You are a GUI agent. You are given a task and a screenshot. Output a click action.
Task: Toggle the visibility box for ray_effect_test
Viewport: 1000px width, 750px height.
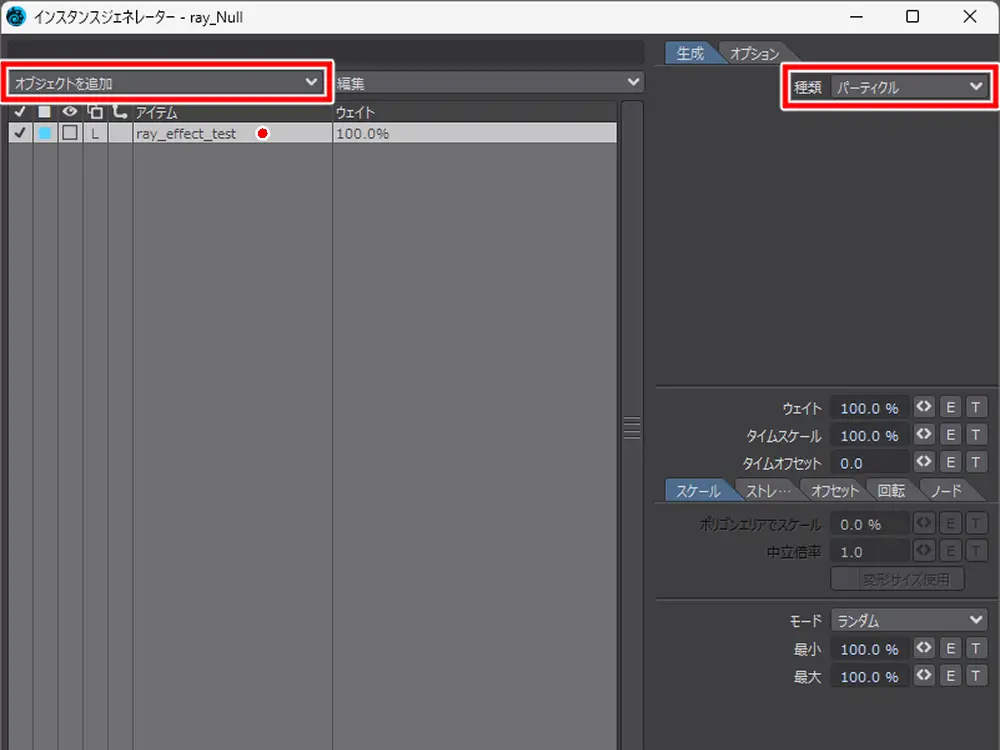point(70,133)
